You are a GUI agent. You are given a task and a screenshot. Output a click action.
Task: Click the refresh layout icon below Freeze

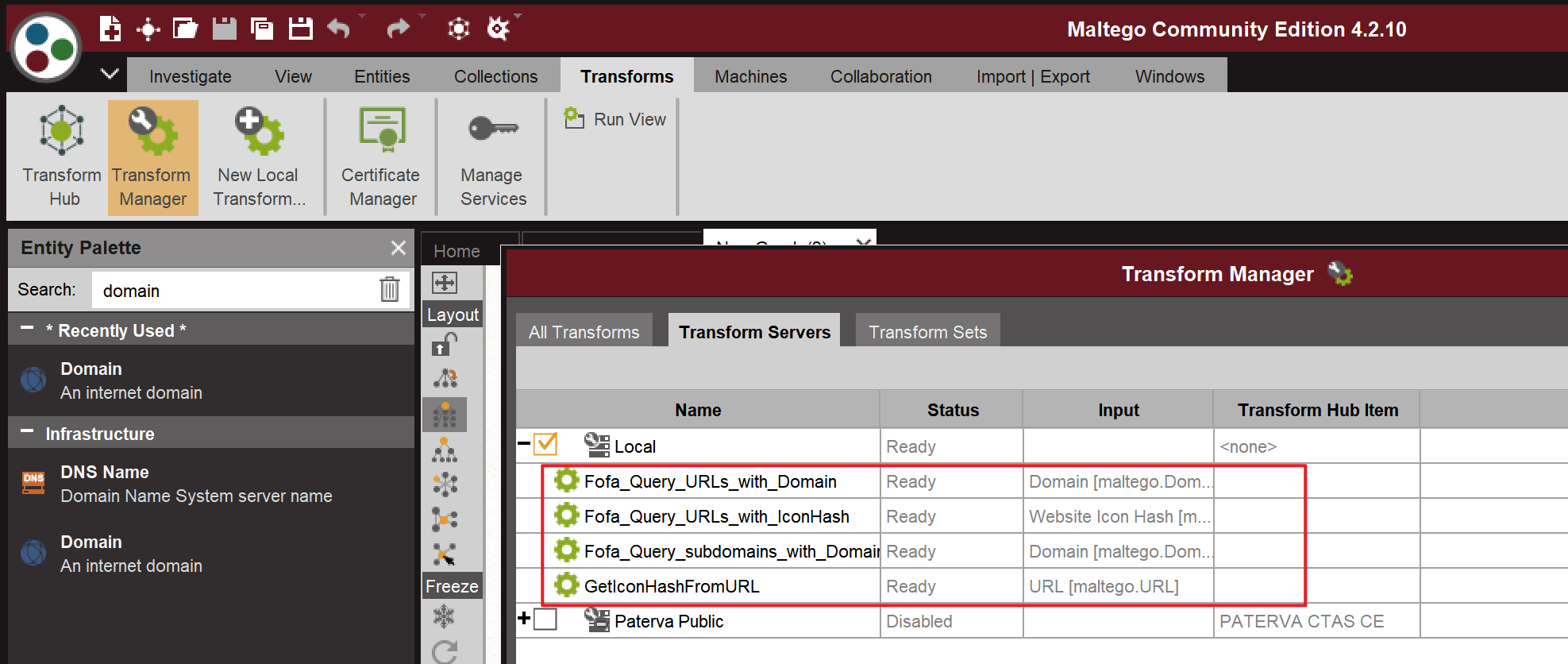coord(445,651)
